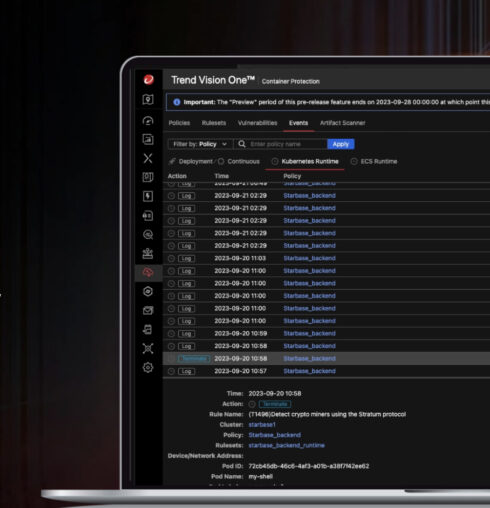The width and height of the screenshot is (490, 508).
Task: Click the Trend Micro red logo icon
Action: tap(148, 80)
